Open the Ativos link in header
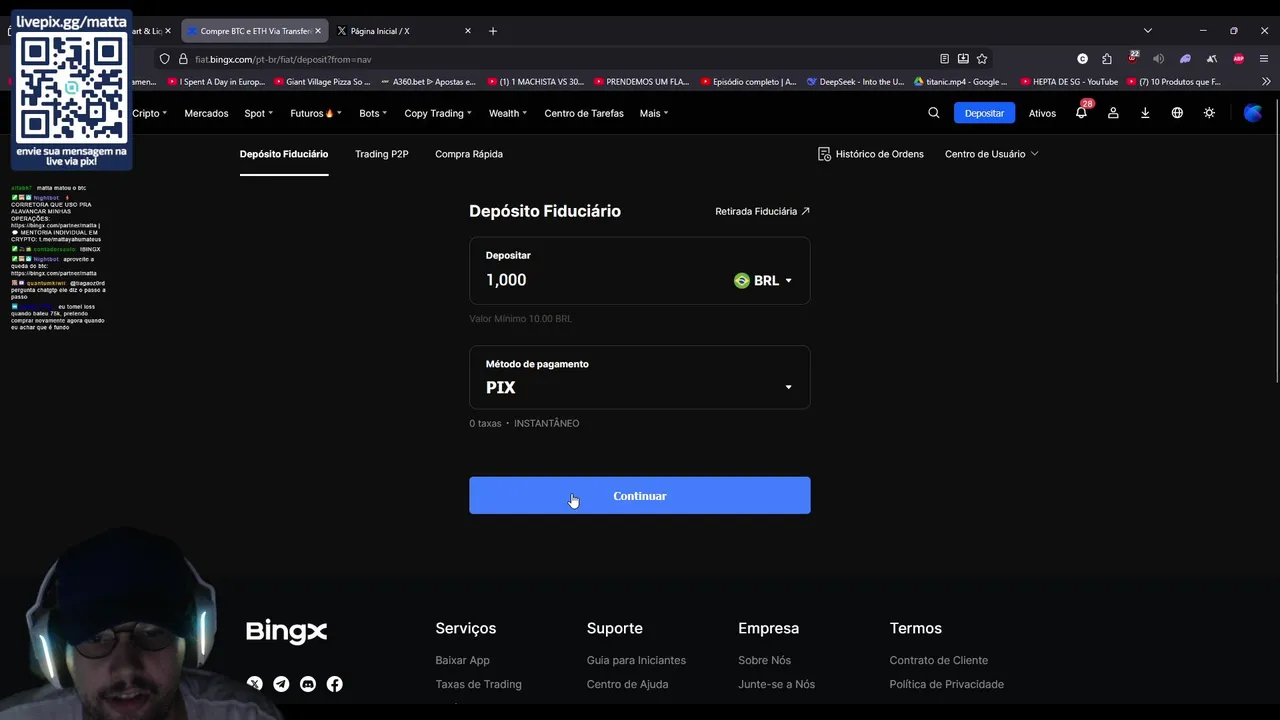This screenshot has width=1280, height=720. coord(1042,113)
